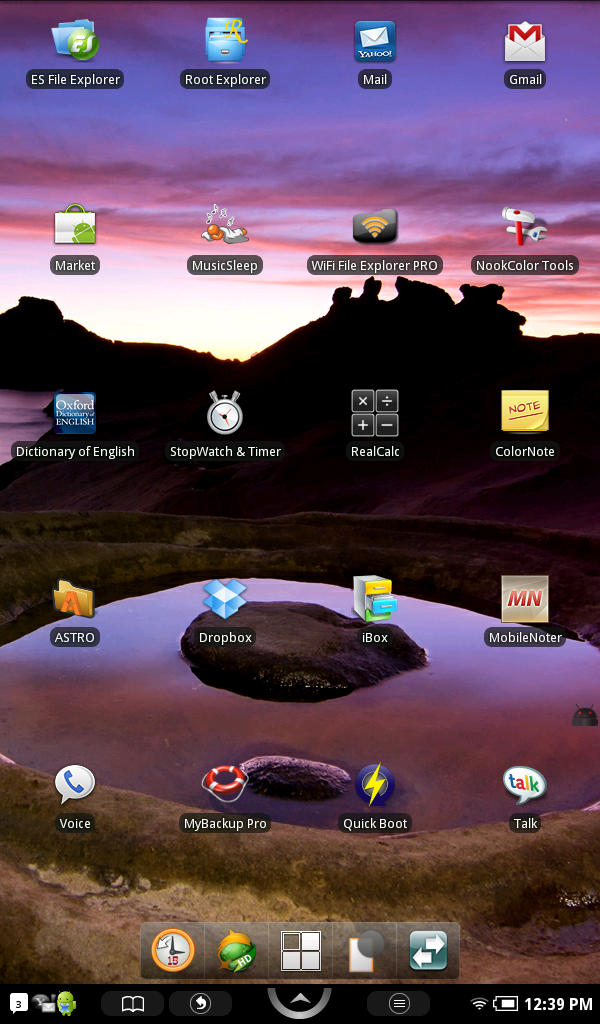Tap the center up-arrow Nook button
Screen dimensions: 600x1024
point(300,1000)
